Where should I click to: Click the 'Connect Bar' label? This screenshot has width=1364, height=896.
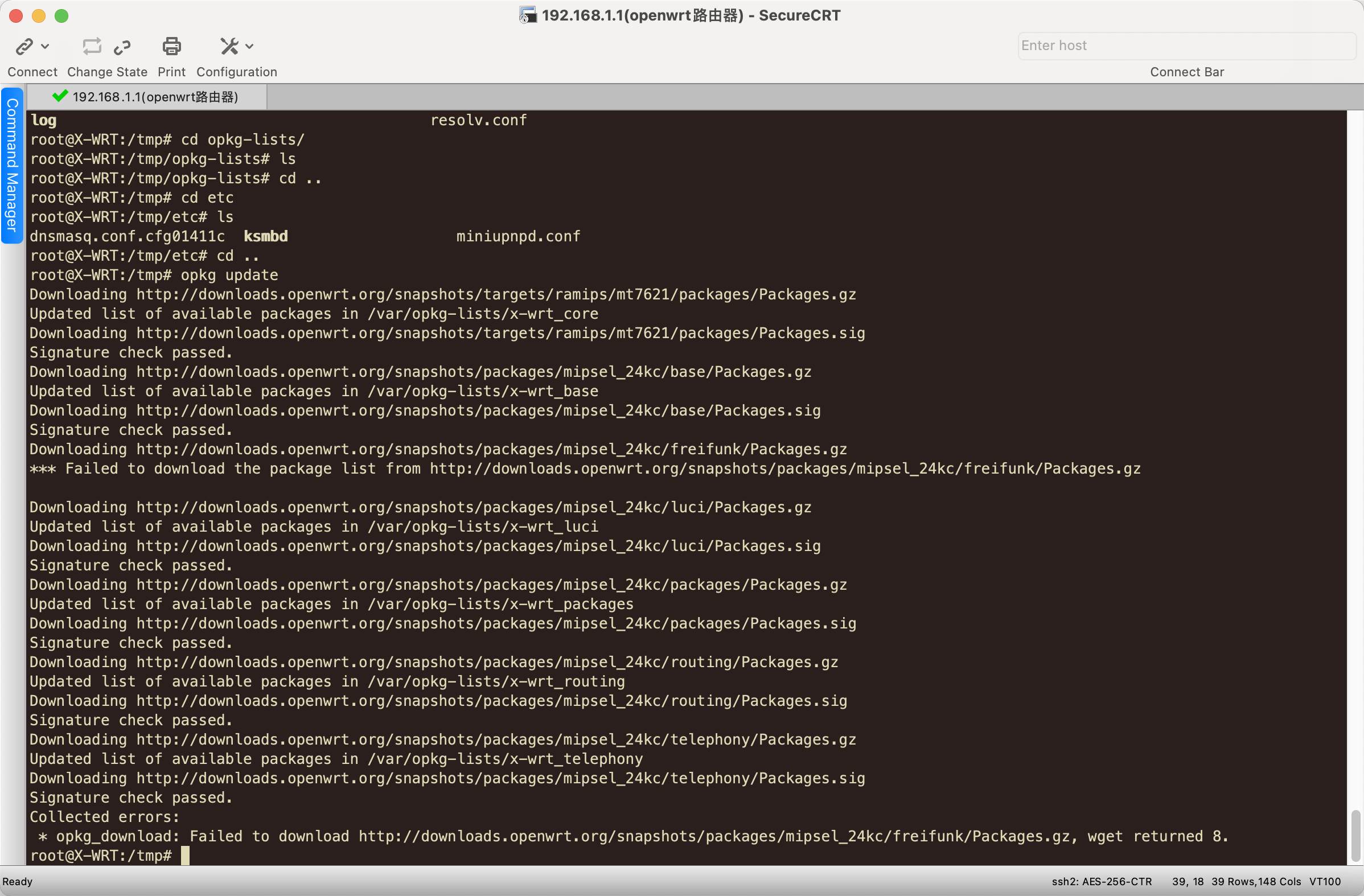1187,72
